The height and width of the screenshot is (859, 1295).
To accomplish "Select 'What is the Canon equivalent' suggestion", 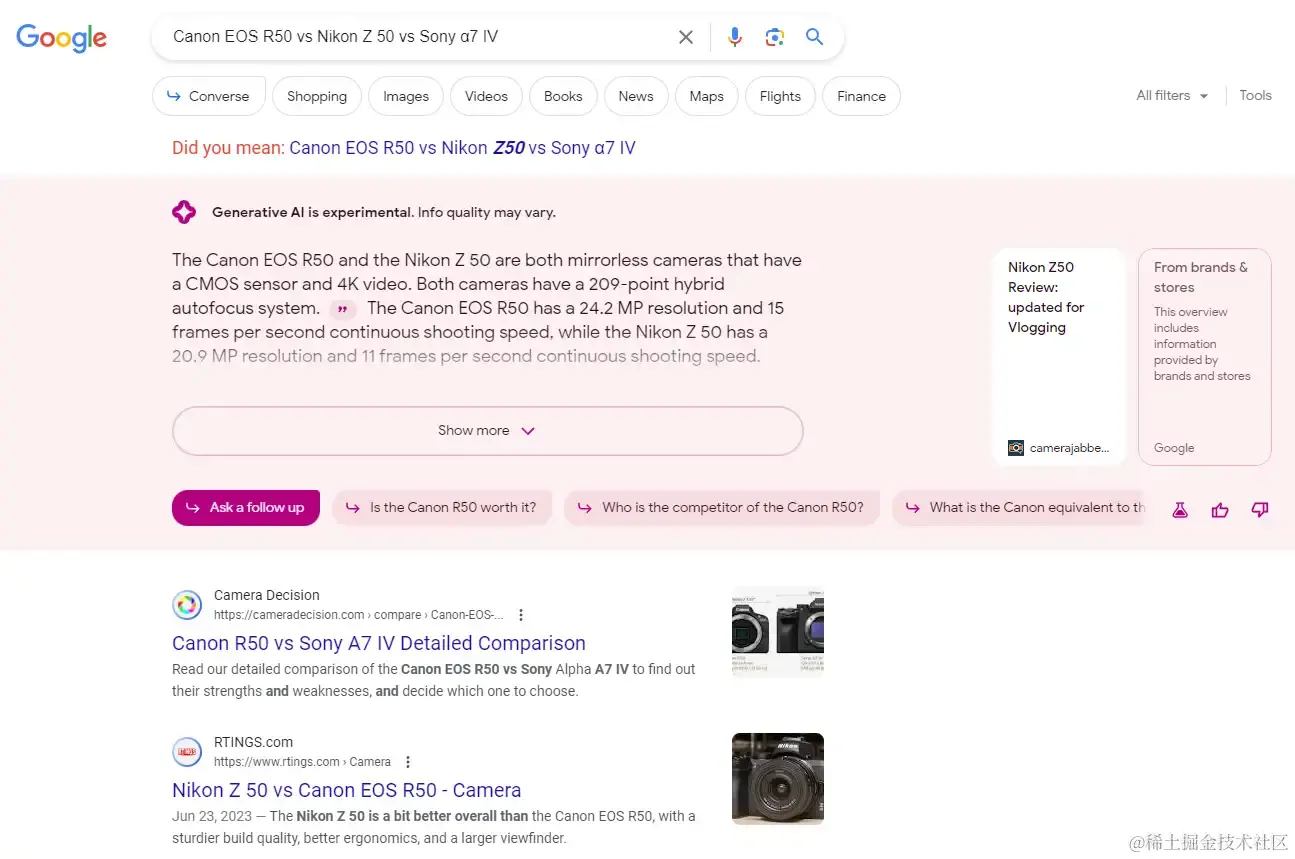I will pos(1020,508).
